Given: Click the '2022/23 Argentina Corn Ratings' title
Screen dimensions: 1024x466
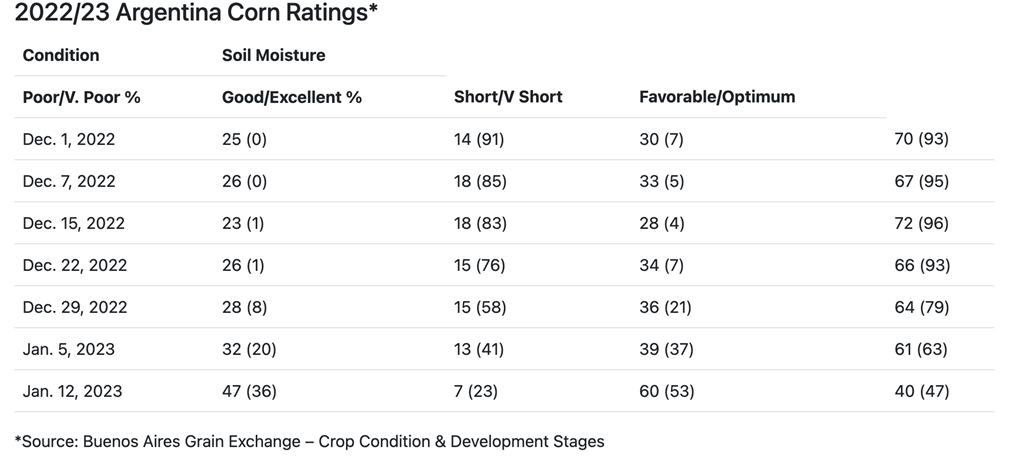Looking at the screenshot, I should pos(196,14).
